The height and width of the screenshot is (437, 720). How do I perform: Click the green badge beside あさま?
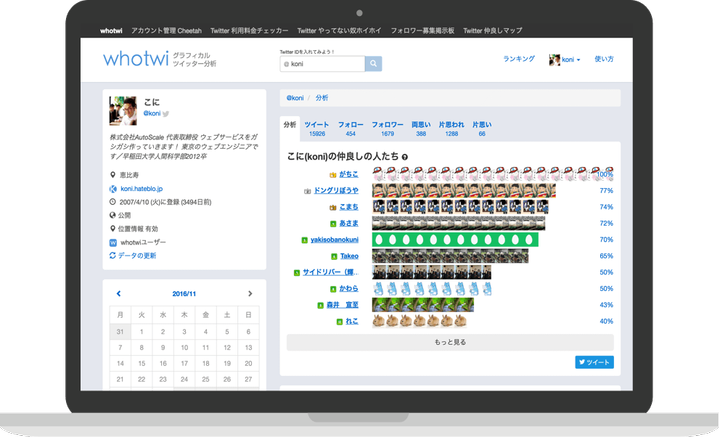[333, 224]
